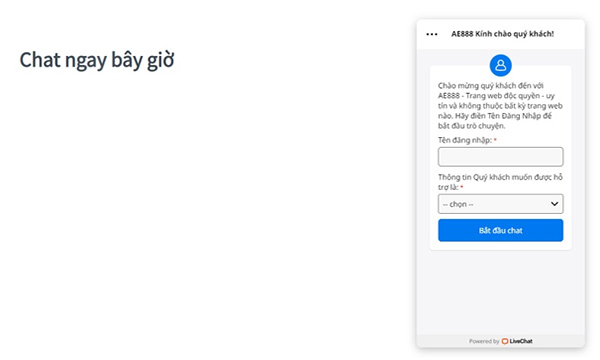Click the empty gray area below the form card
600x360 pixels.
tap(501, 293)
